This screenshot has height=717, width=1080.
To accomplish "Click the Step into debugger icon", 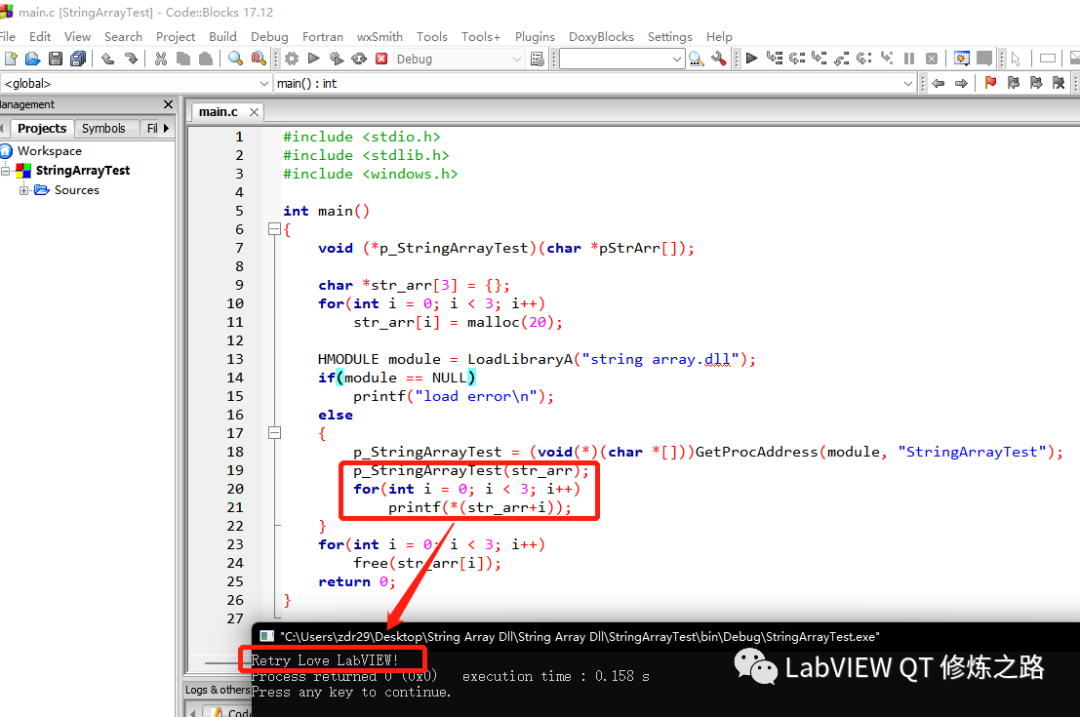I will pos(819,58).
